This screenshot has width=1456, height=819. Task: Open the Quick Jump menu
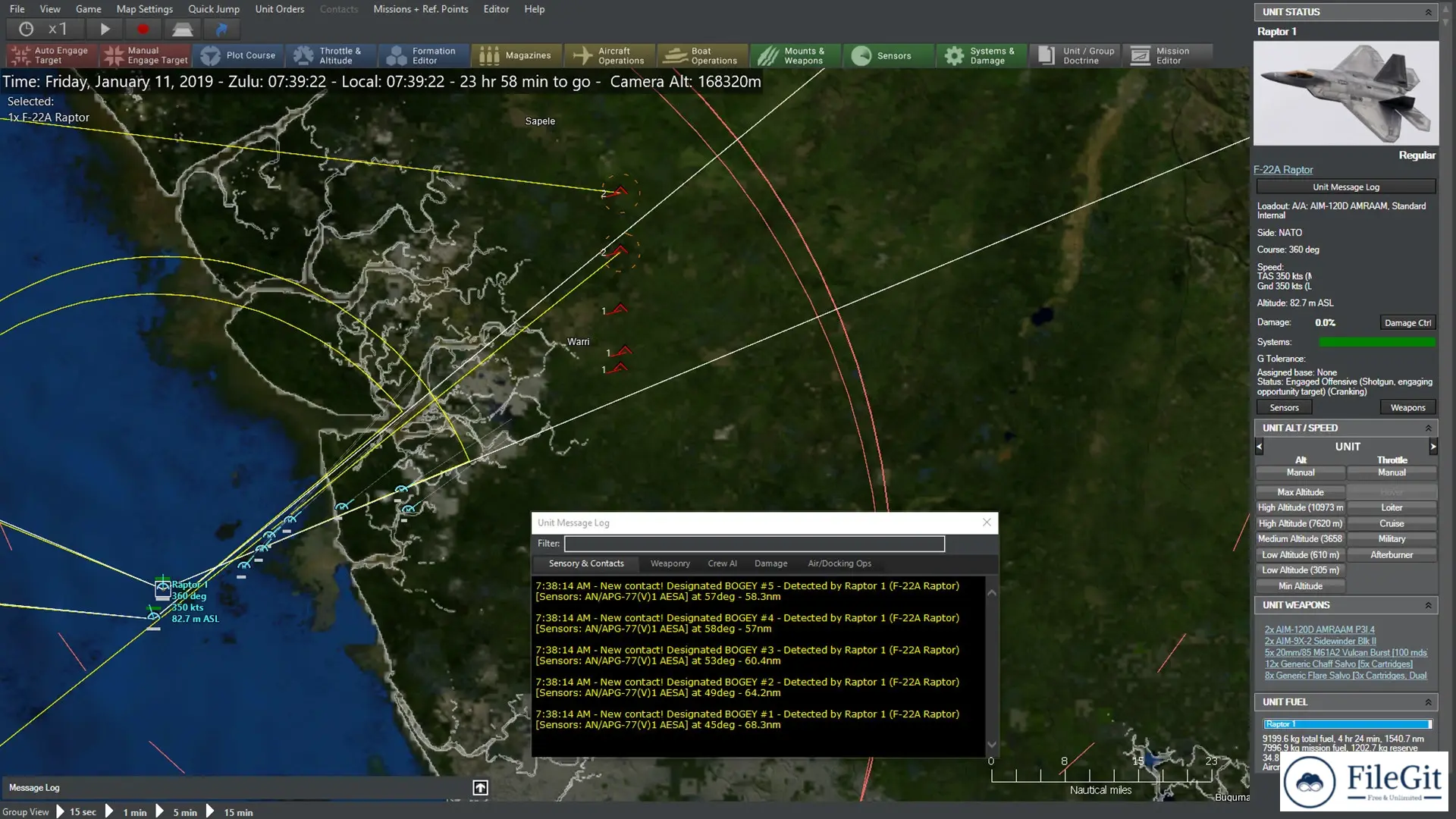(x=214, y=9)
